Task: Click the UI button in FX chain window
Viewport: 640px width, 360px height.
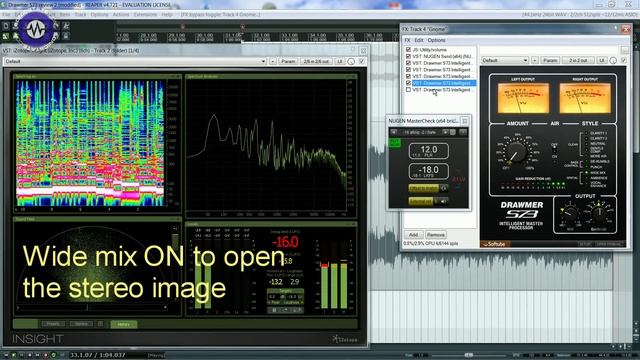Action: (x=602, y=60)
